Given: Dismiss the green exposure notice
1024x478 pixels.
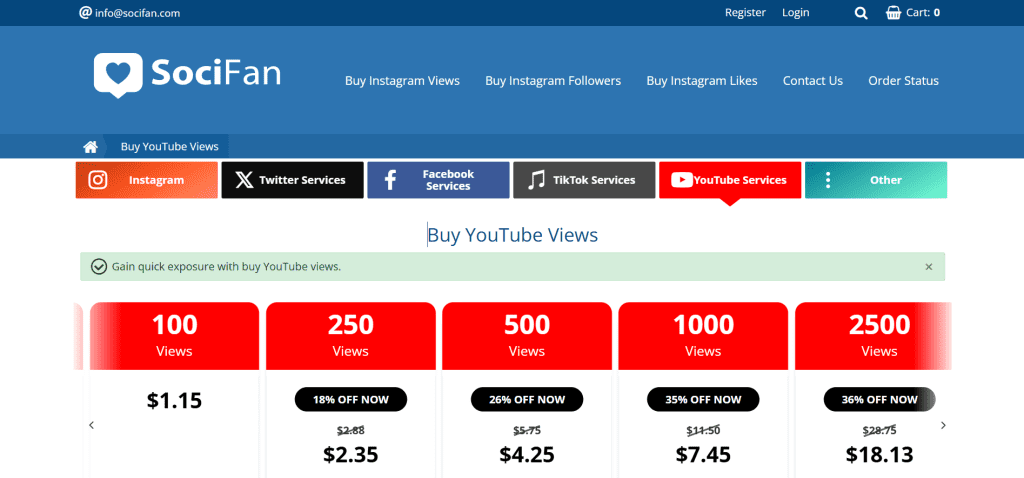Looking at the screenshot, I should [x=929, y=266].
